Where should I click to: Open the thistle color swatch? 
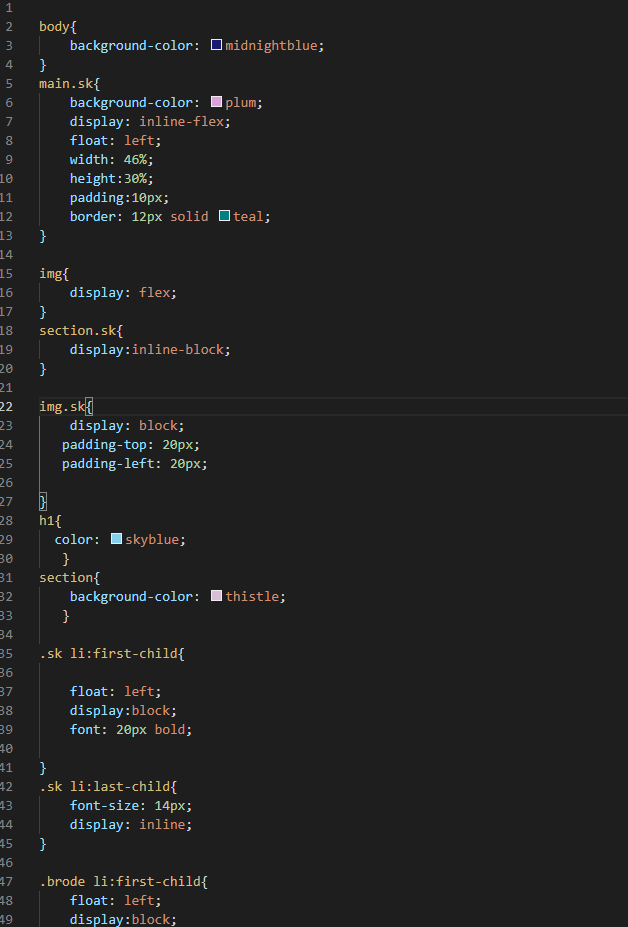click(216, 595)
